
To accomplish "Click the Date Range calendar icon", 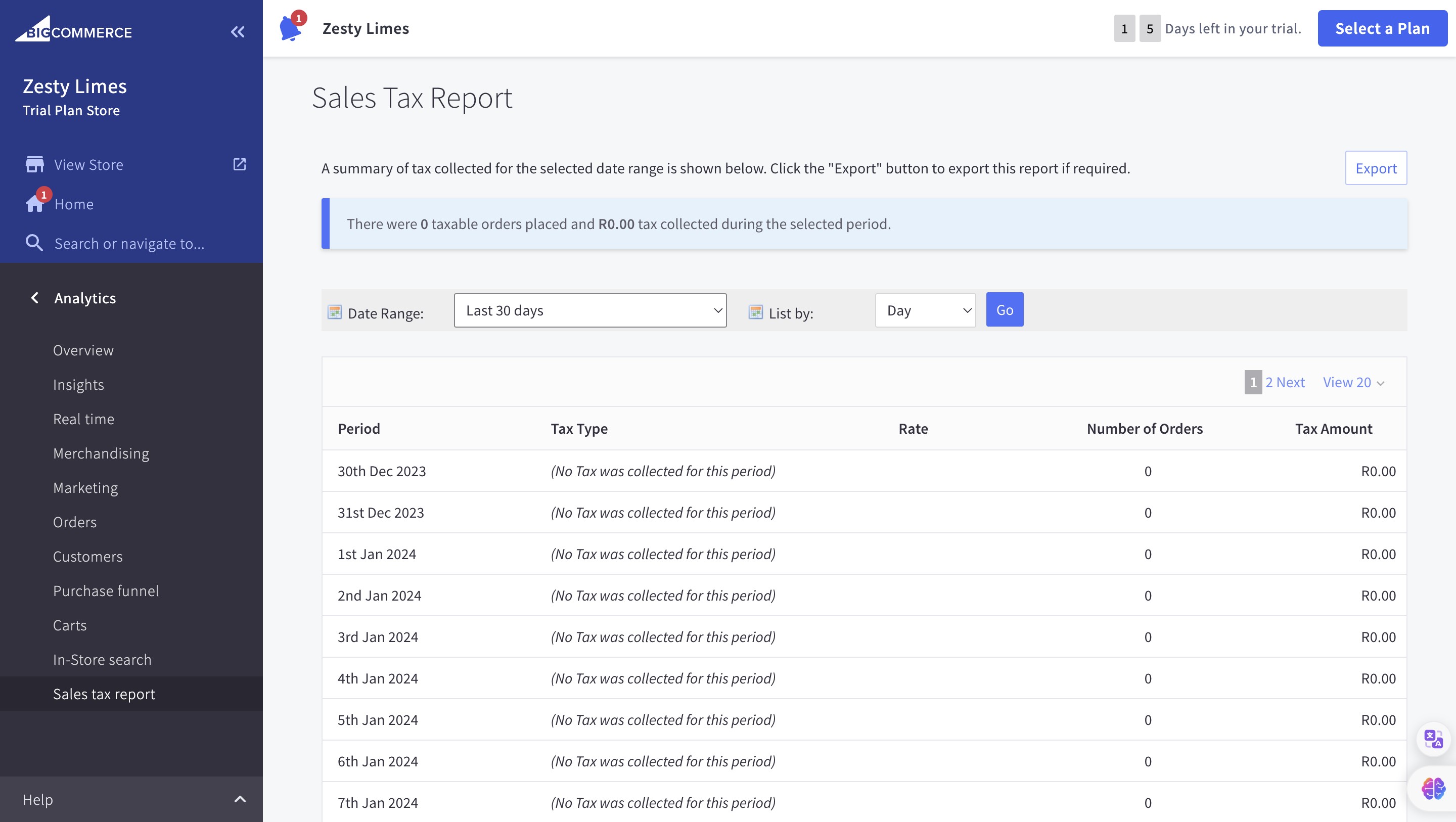I will pos(335,312).
